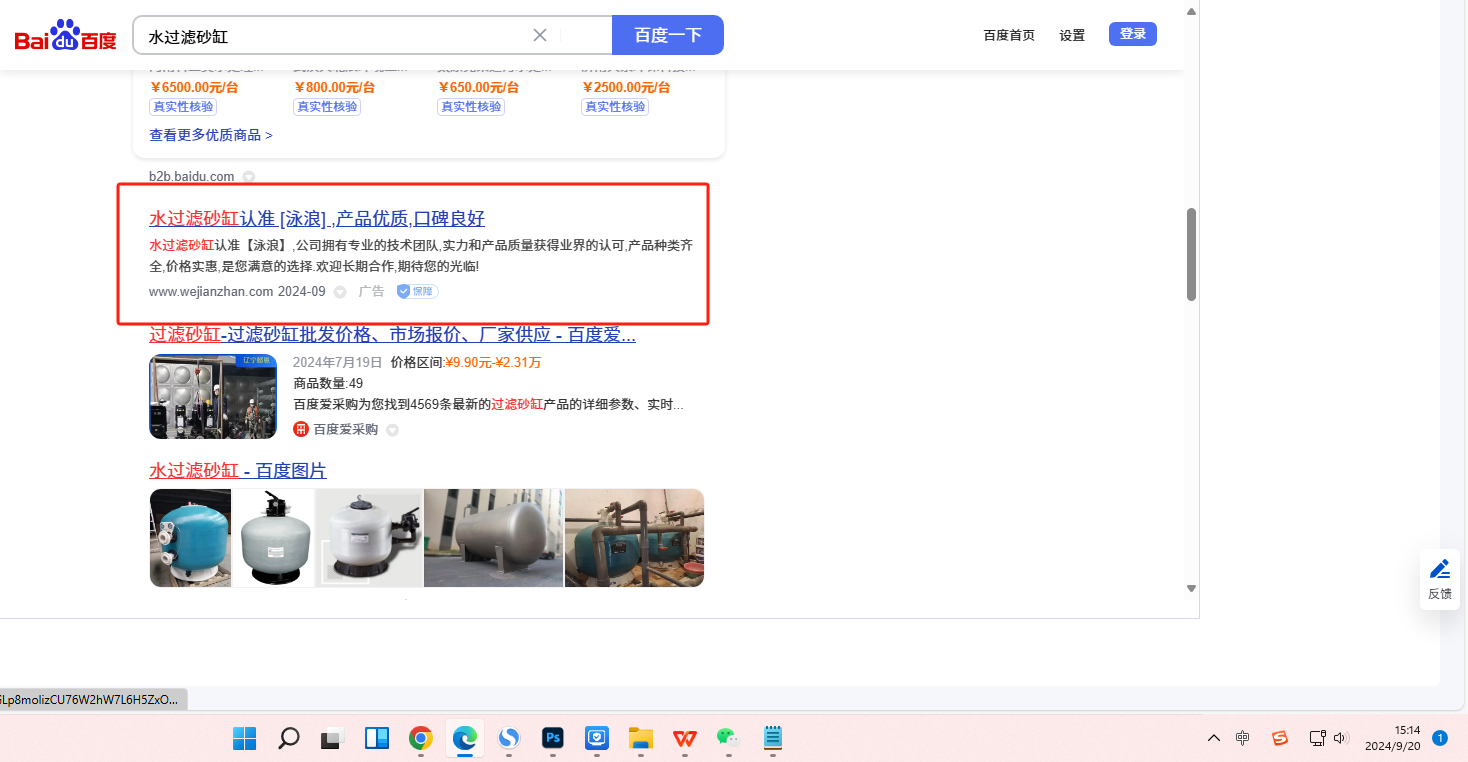Click the 反馈 feedback pencil icon
The image size is (1468, 762).
click(1439, 570)
